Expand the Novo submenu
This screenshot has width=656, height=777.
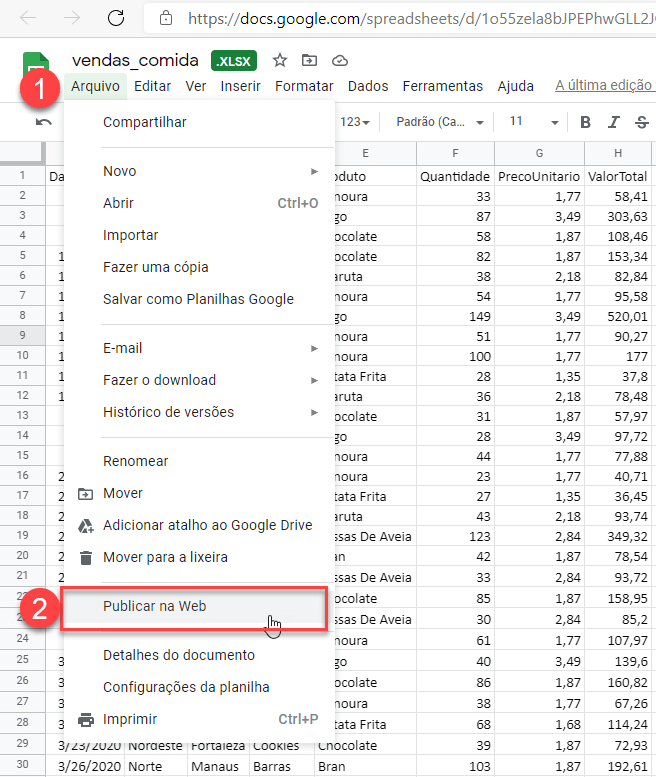pos(314,171)
